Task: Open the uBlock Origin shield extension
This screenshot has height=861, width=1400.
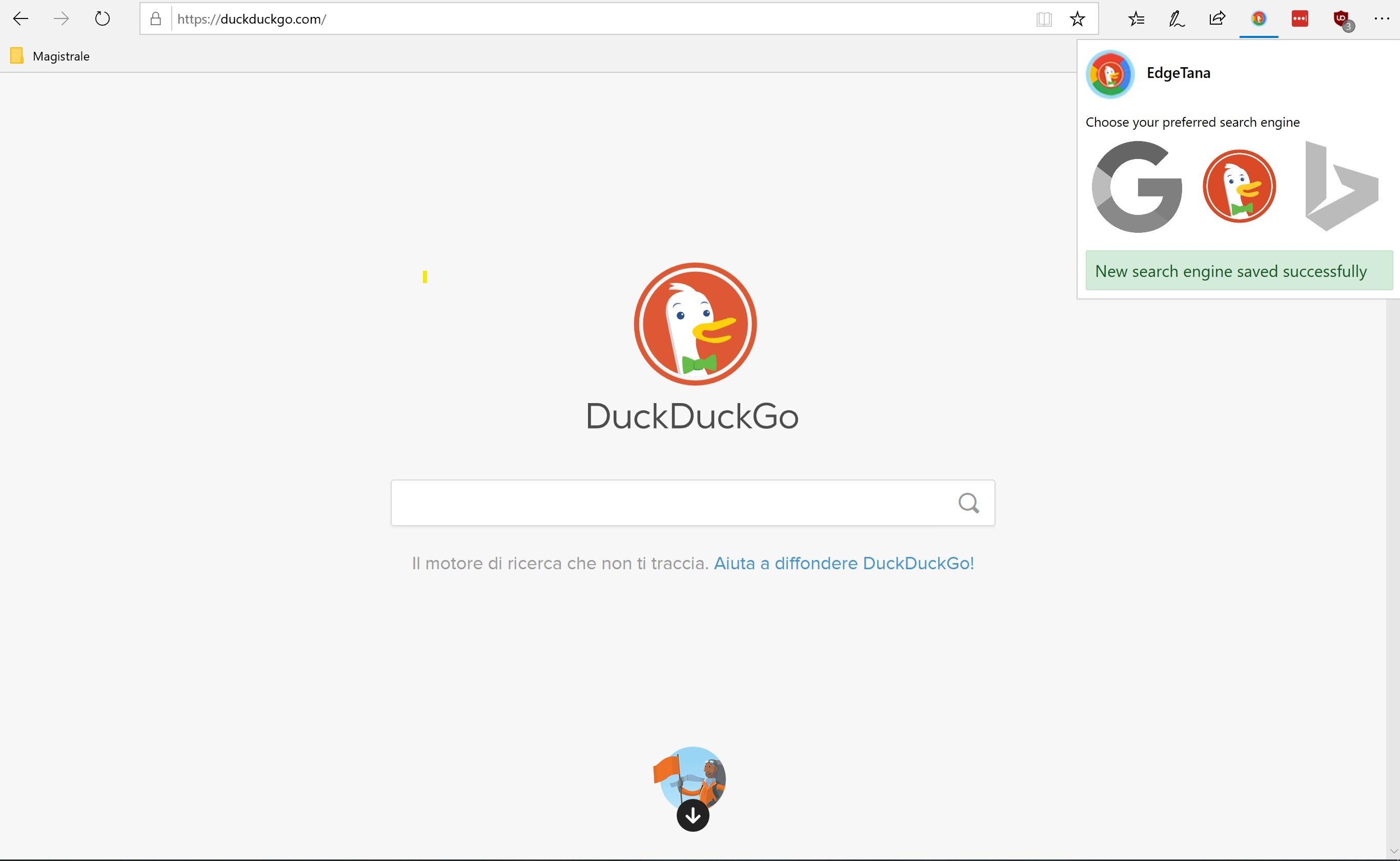Action: coord(1342,20)
